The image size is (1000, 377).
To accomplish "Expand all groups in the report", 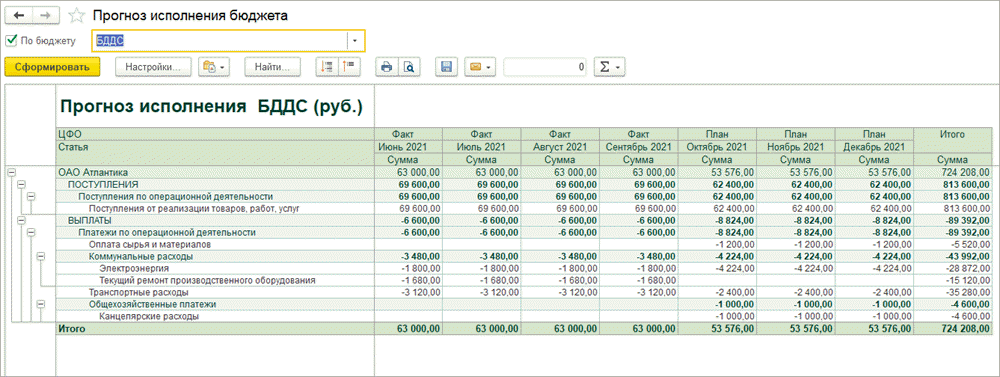I will [x=326, y=66].
